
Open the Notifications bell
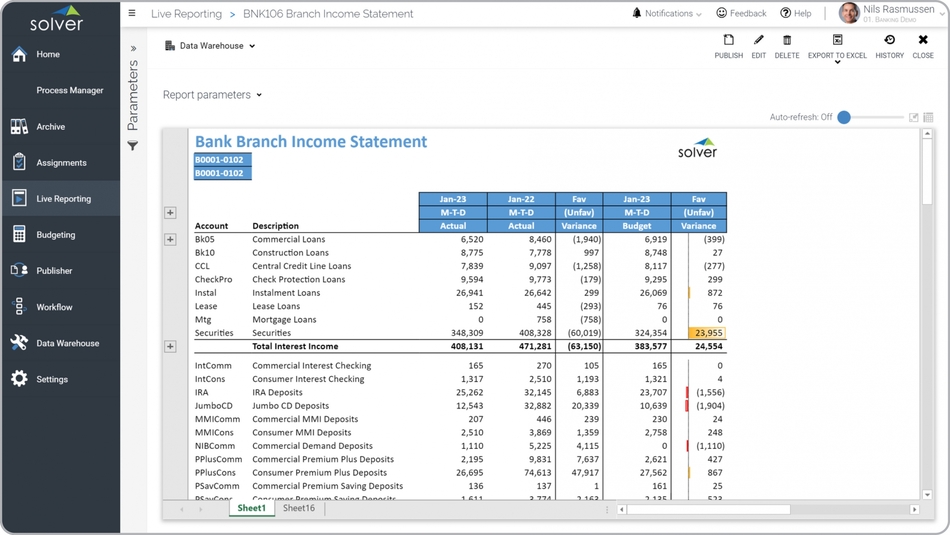point(637,14)
